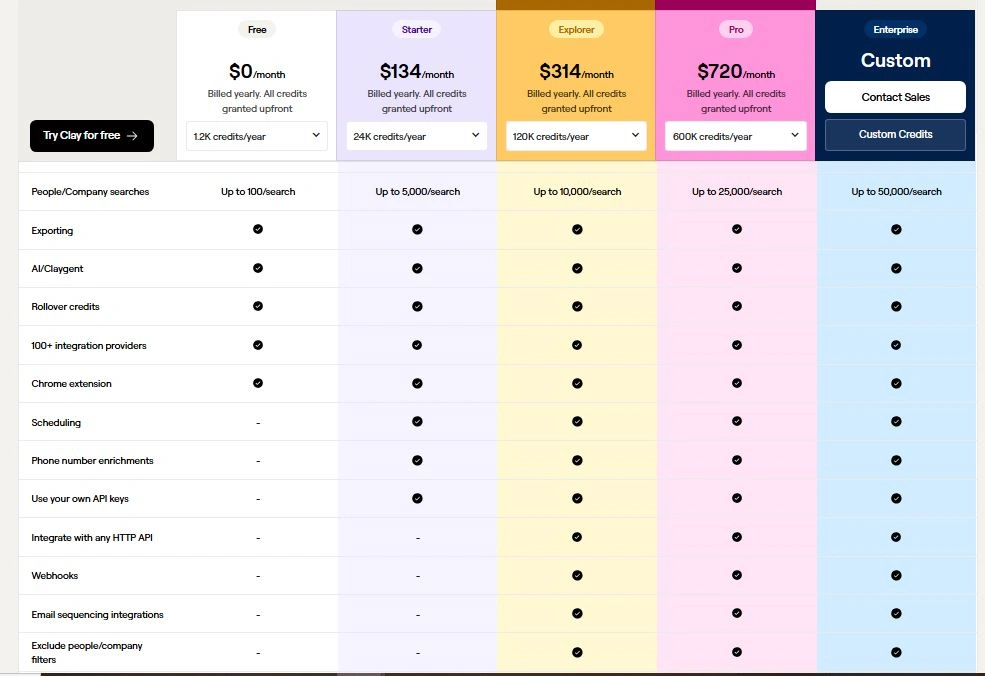Click AI/Claygent checkmark in Starter column

point(417,268)
